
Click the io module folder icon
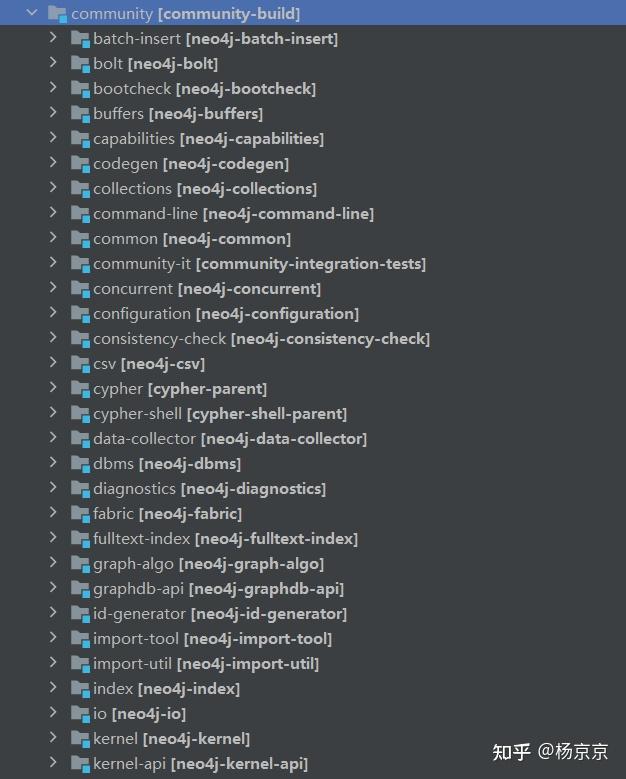point(80,713)
